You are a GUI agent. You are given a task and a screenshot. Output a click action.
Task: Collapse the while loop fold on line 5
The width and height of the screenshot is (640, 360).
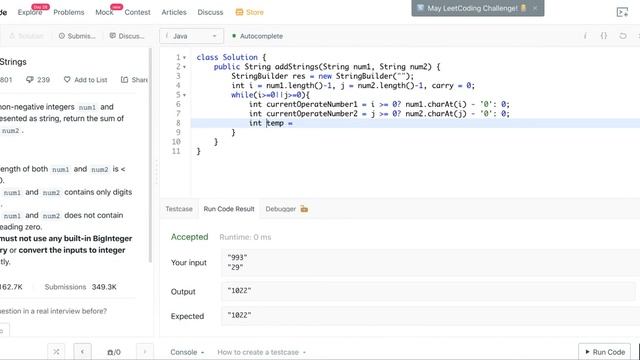[184, 95]
